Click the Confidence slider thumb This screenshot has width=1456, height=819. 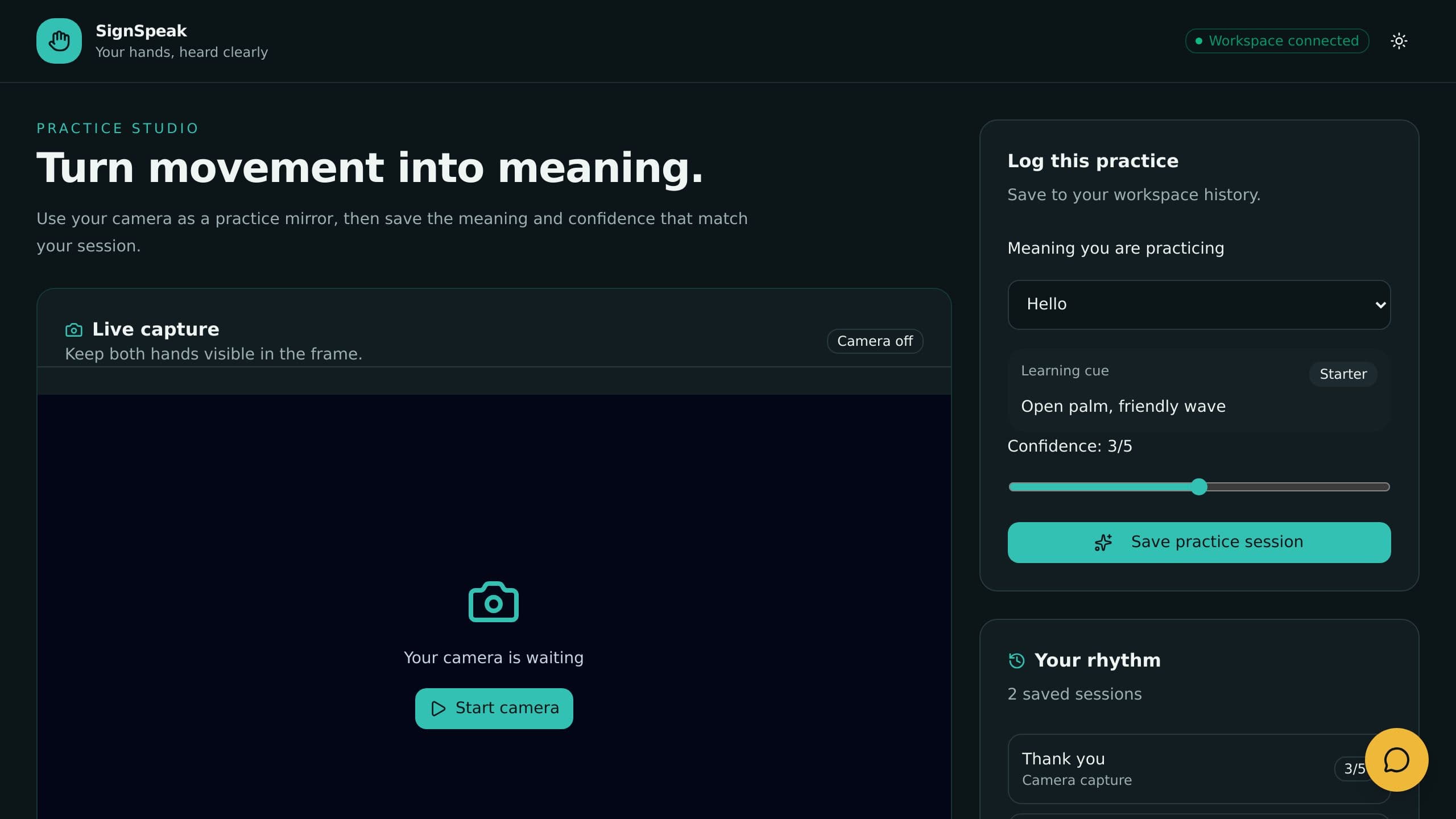(1199, 487)
